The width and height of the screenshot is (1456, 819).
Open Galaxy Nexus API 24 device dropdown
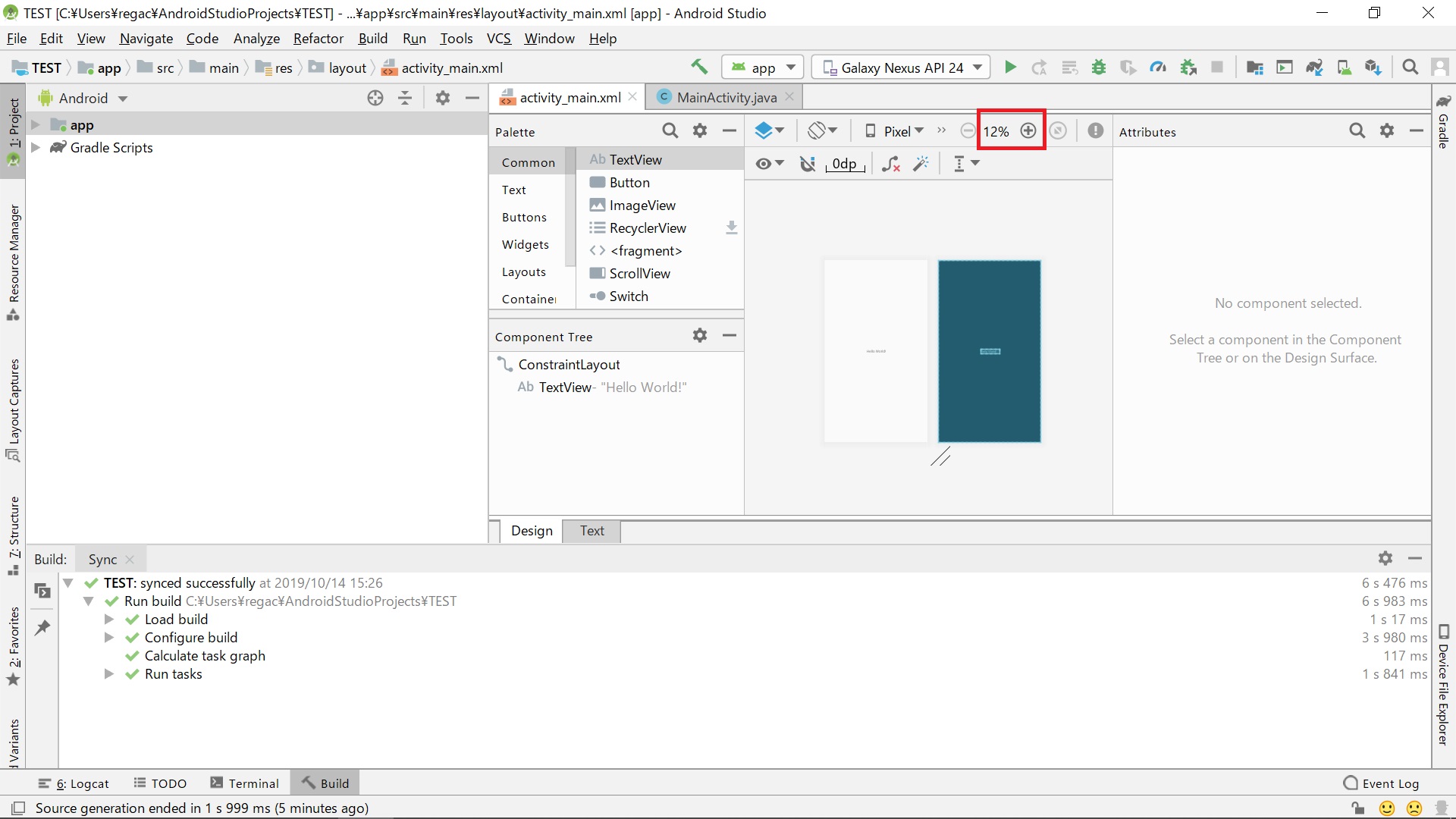tap(901, 67)
